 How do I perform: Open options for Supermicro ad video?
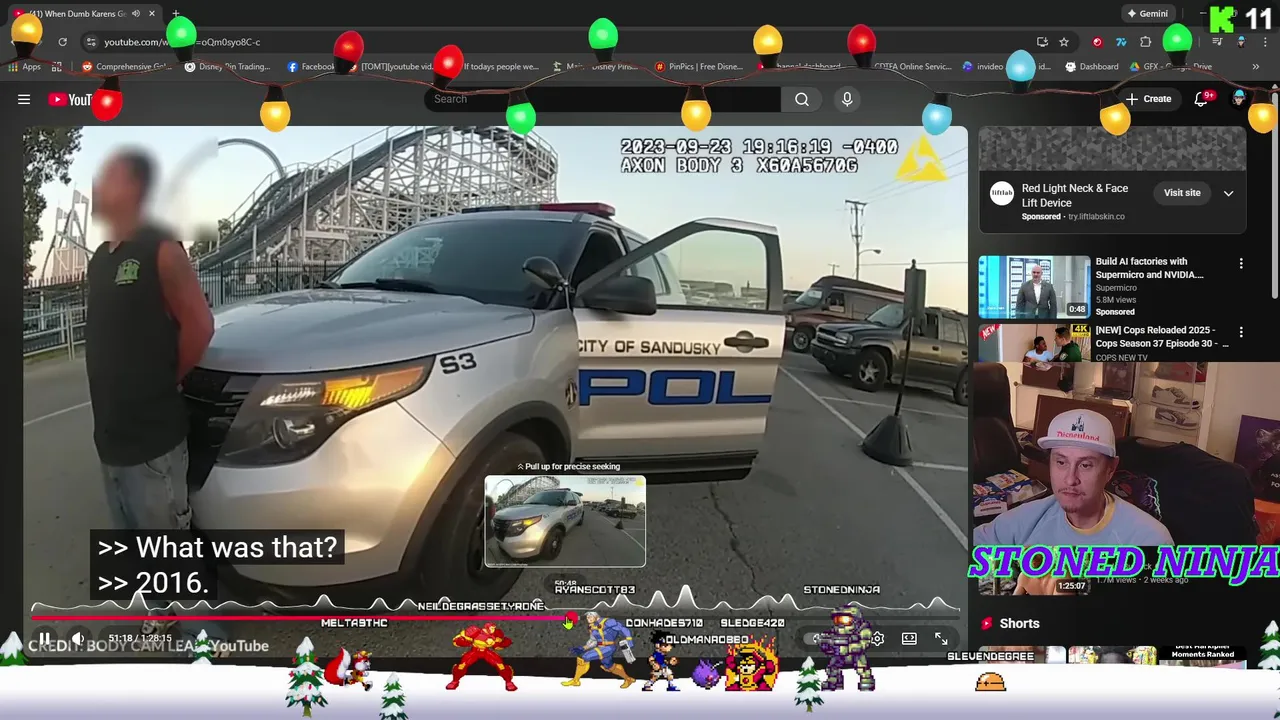pos(1241,264)
